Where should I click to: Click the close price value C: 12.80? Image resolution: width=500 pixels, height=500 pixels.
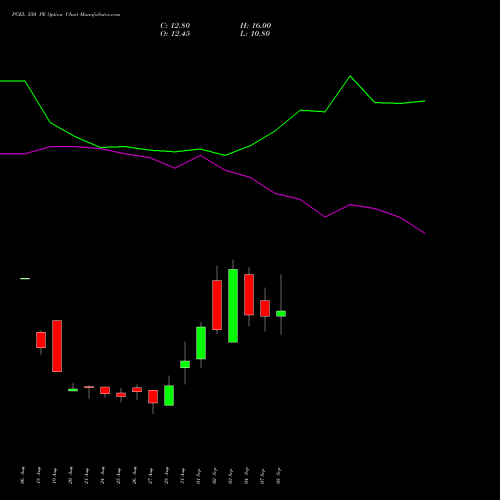pyautogui.click(x=175, y=26)
